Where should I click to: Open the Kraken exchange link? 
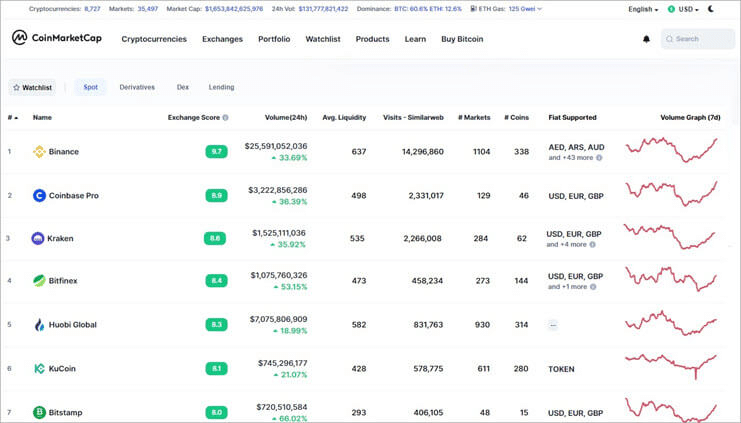pyautogui.click(x=60, y=238)
